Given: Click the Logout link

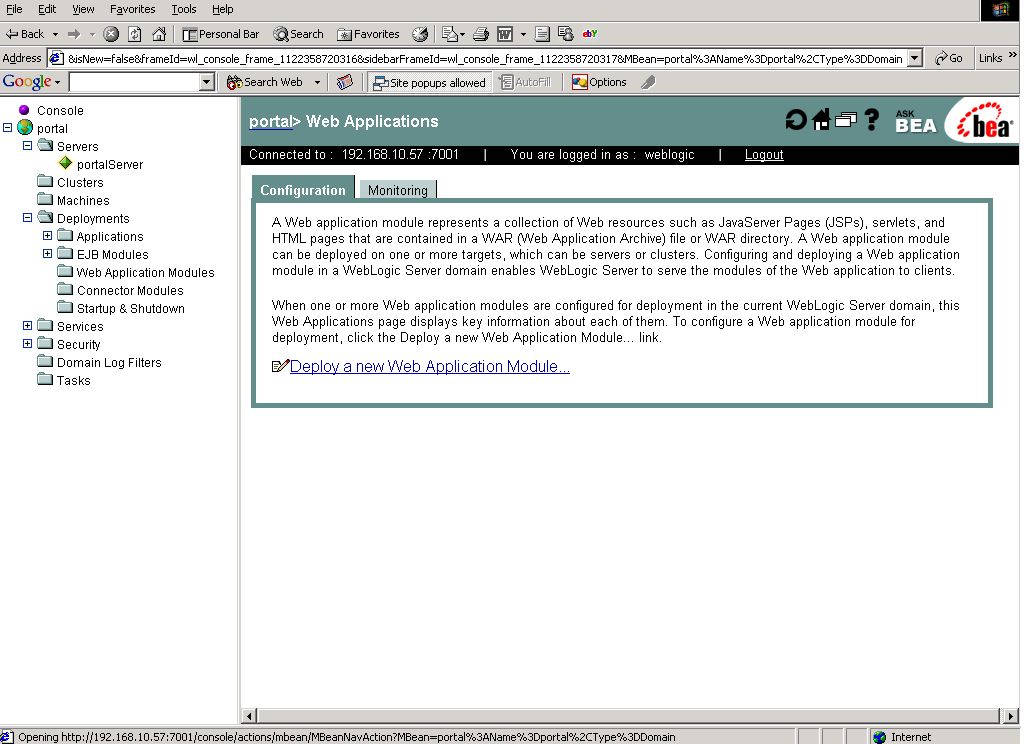Looking at the screenshot, I should point(764,155).
